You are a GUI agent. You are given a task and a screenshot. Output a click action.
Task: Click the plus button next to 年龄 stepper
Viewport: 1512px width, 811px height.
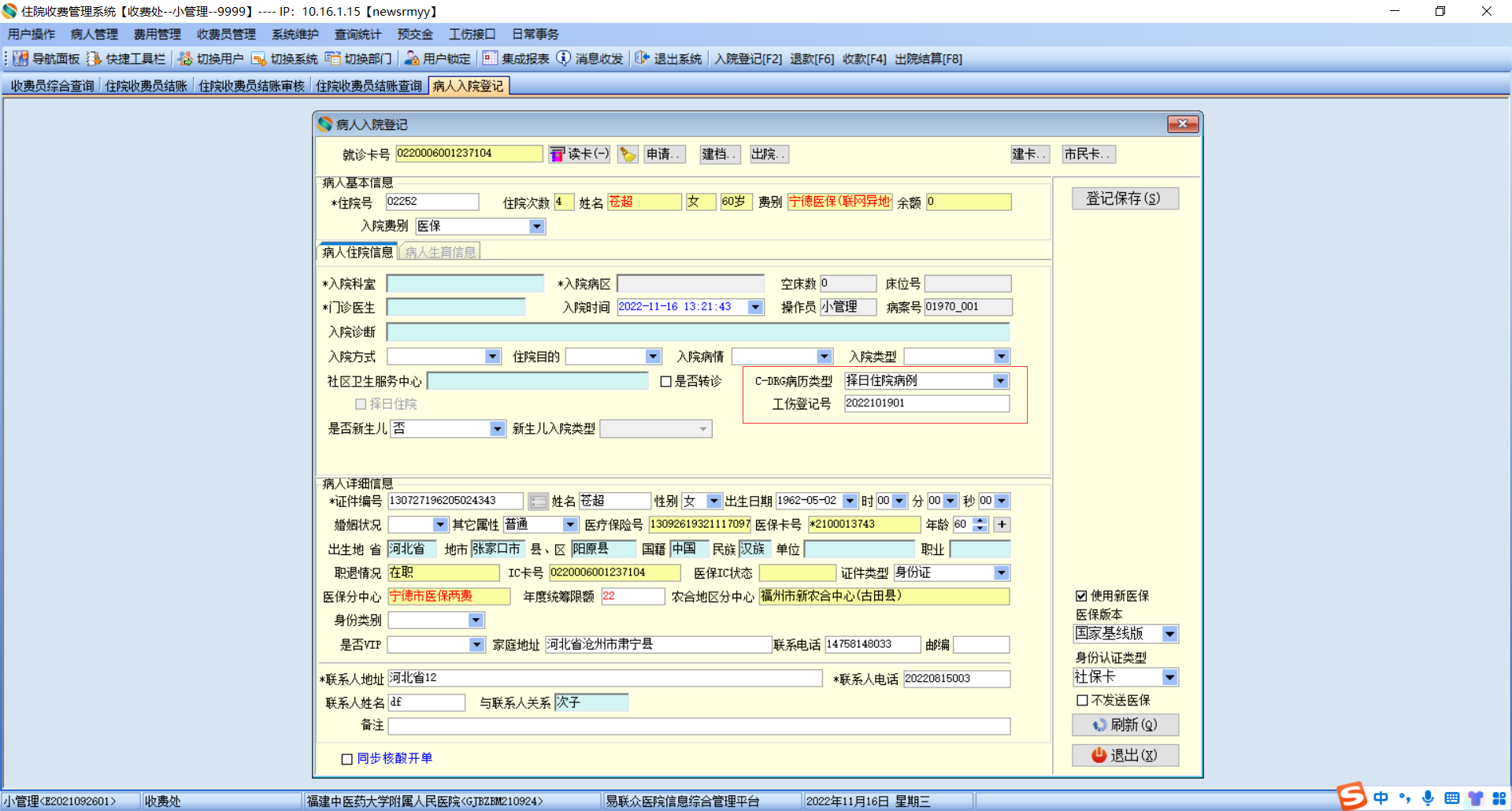(x=1002, y=524)
